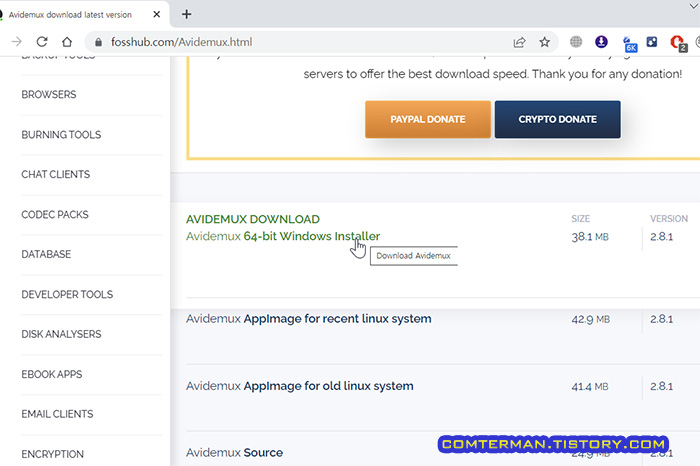The image size is (700, 466).
Task: Open the EBOOK APPS category
Action: pyautogui.click(x=52, y=374)
